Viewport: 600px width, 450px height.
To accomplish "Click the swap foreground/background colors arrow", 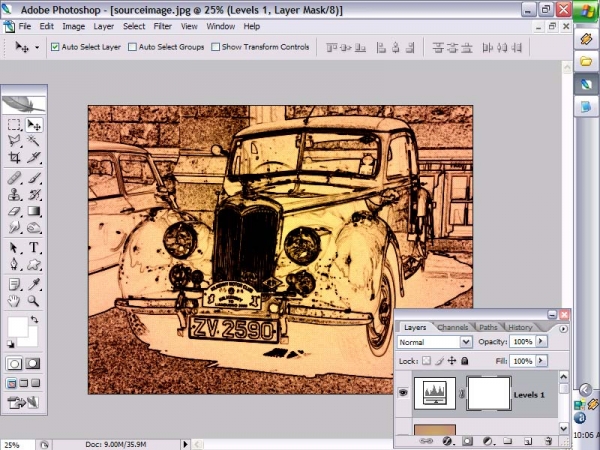I will click(x=34, y=320).
